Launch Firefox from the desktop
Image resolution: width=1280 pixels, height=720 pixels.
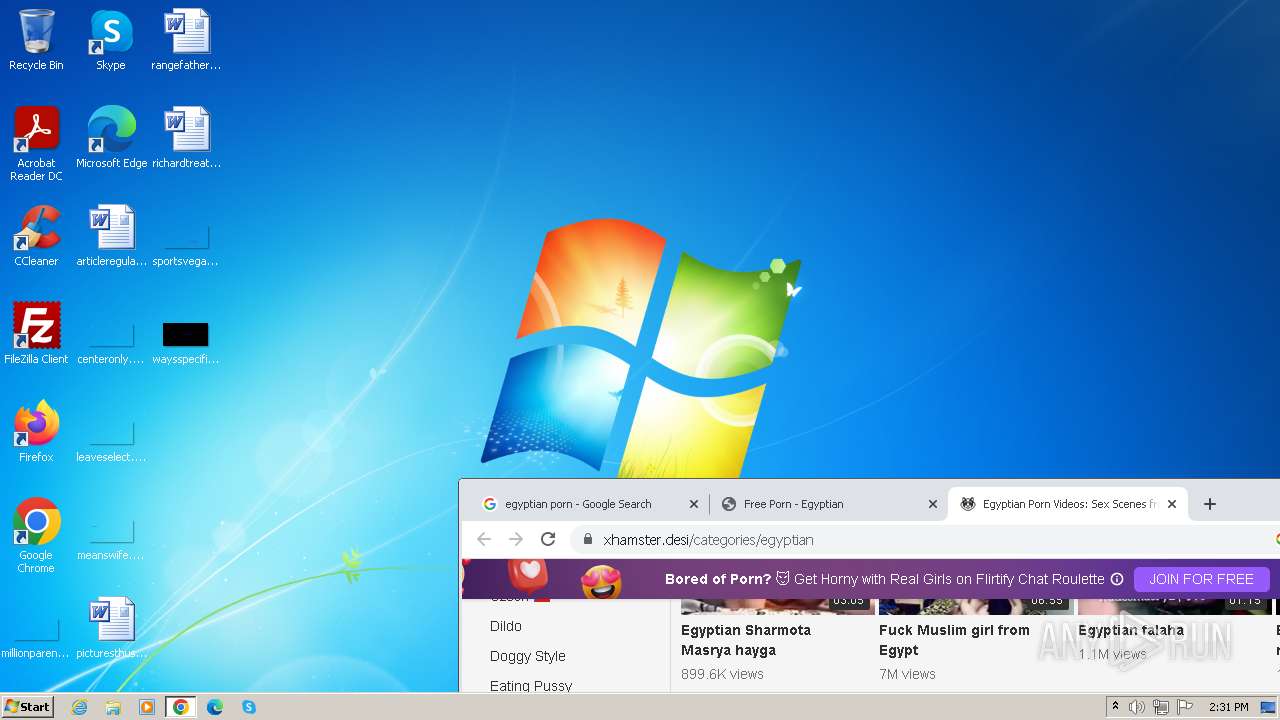[x=36, y=432]
